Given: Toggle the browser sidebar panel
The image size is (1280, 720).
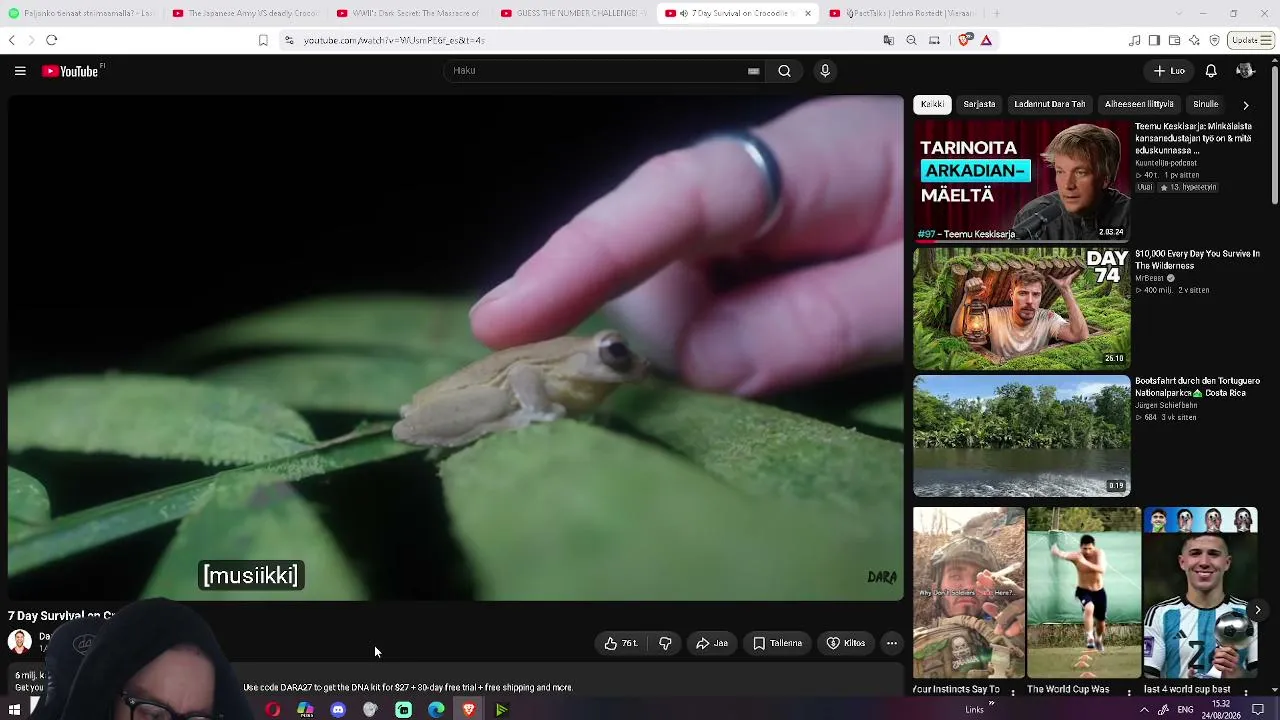Looking at the screenshot, I should pyautogui.click(x=1154, y=40).
